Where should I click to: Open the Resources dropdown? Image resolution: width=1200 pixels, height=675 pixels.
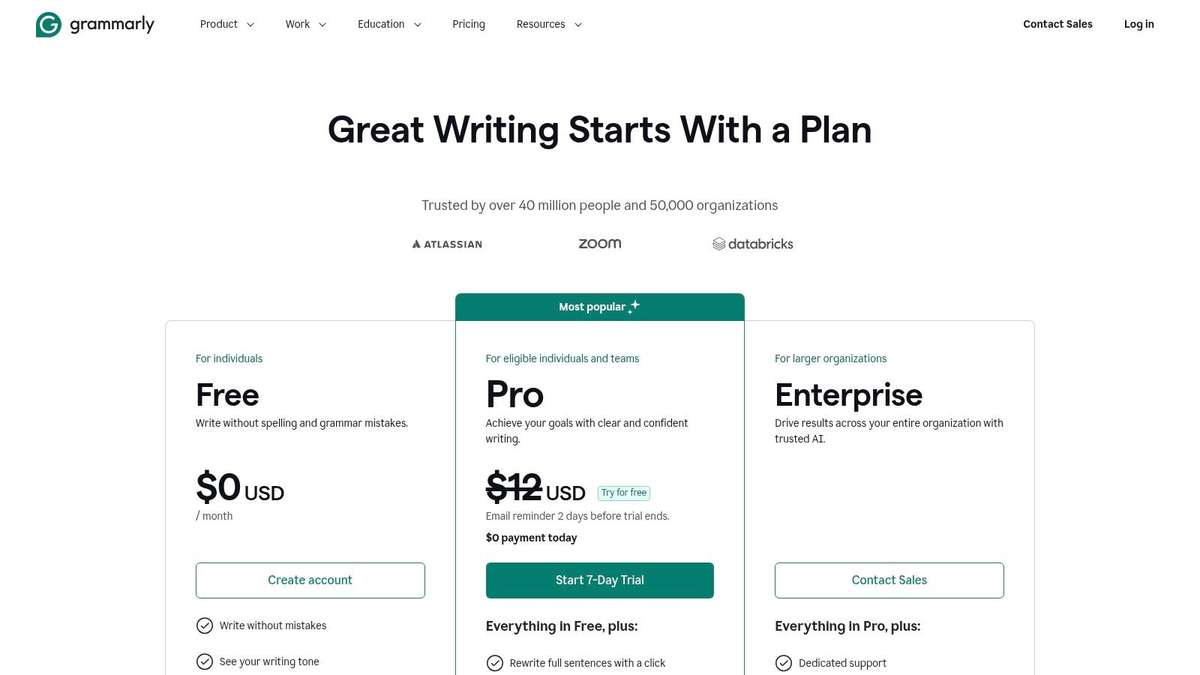(x=548, y=23)
